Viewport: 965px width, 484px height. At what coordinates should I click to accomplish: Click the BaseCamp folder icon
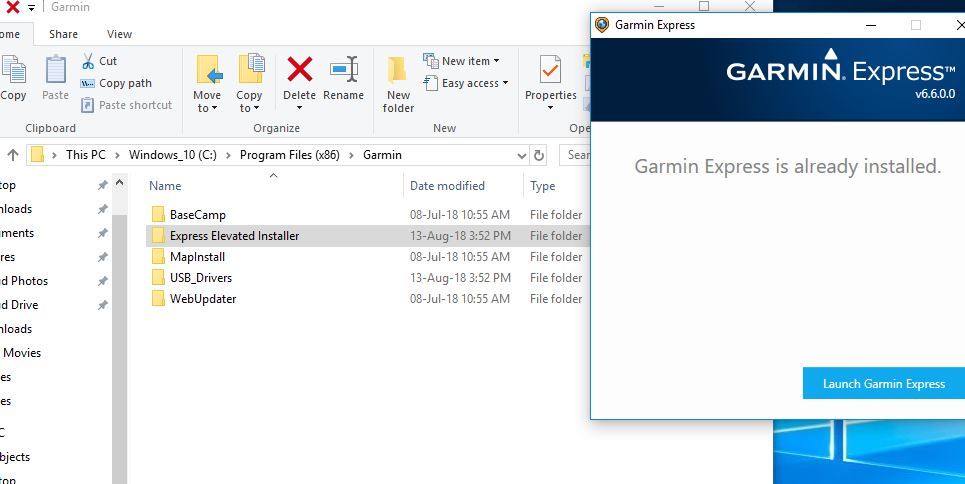158,214
